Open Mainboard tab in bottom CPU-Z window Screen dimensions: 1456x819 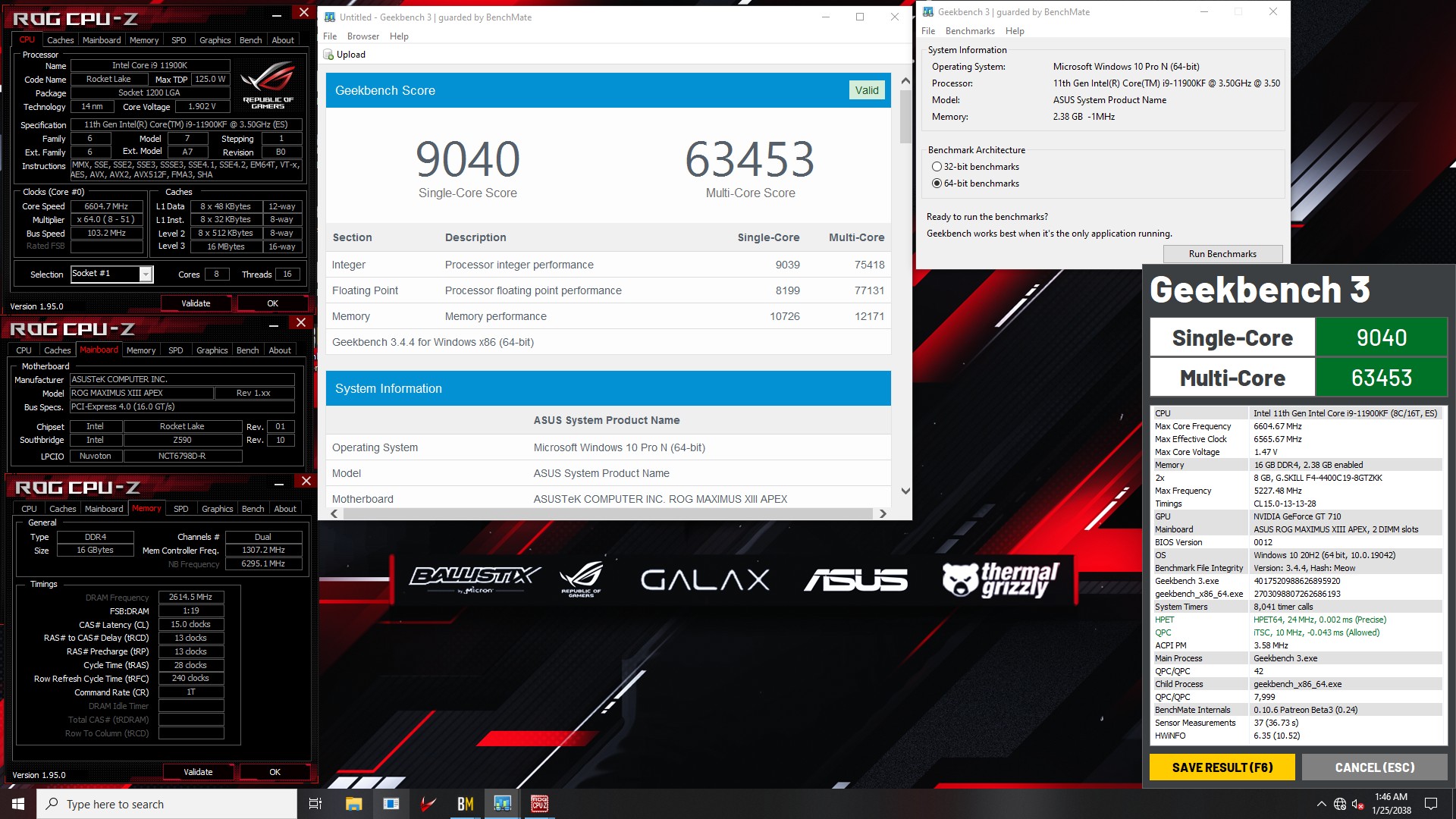pos(104,509)
